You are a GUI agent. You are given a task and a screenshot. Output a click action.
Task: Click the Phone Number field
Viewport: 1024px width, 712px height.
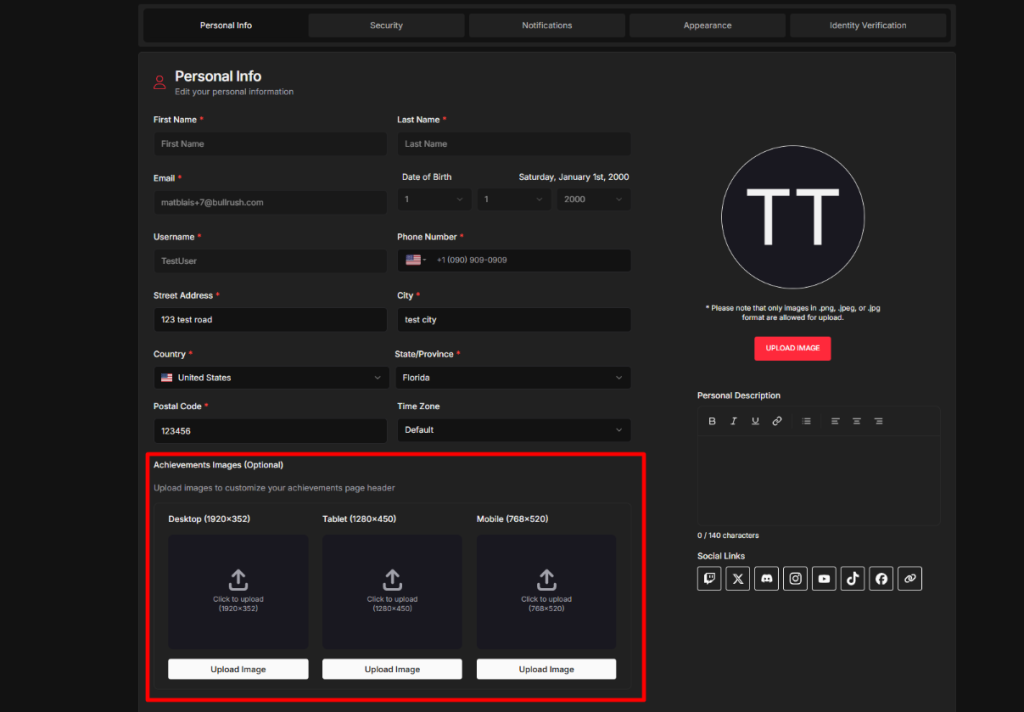tap(514, 260)
